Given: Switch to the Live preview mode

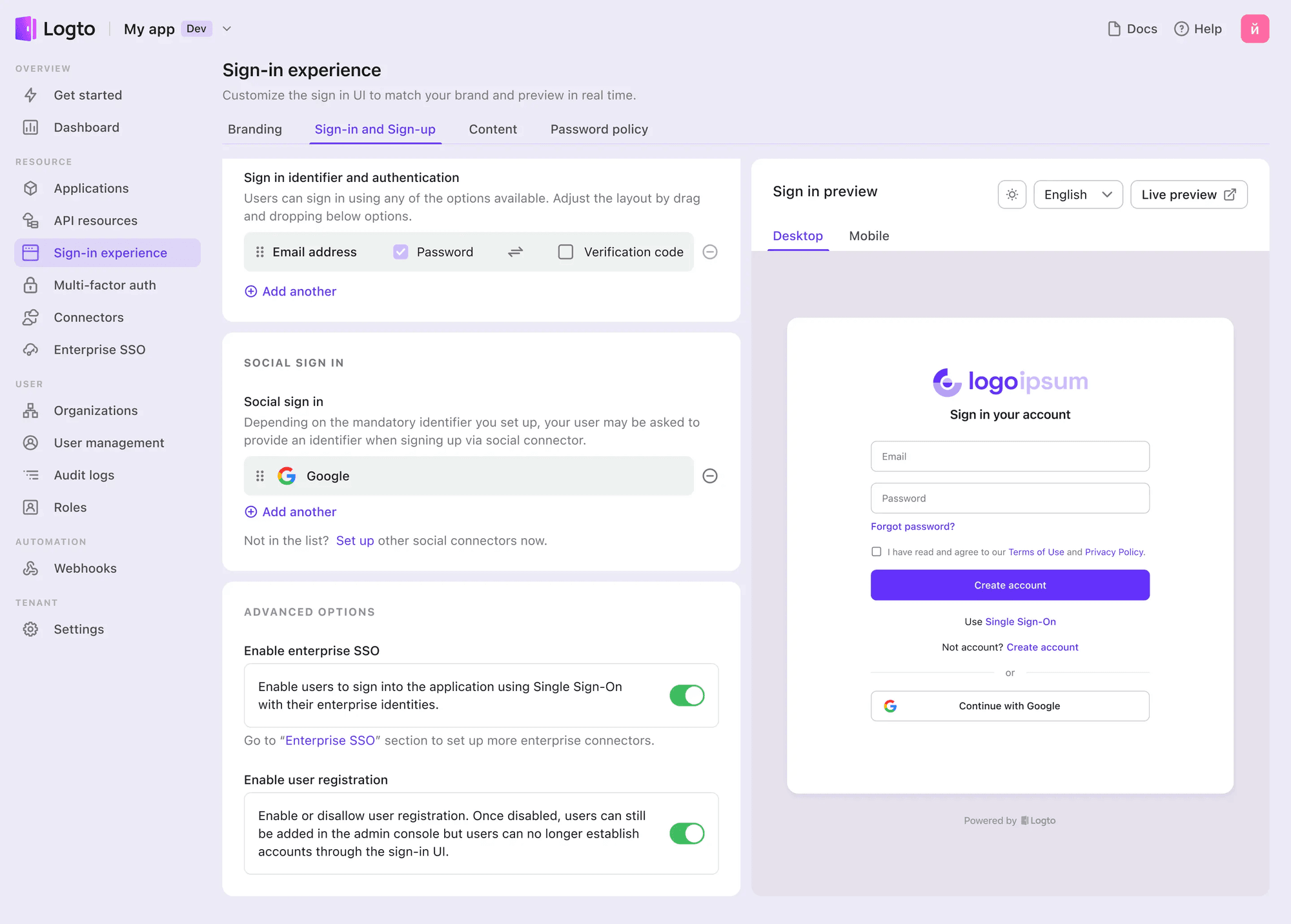Looking at the screenshot, I should click(1188, 194).
